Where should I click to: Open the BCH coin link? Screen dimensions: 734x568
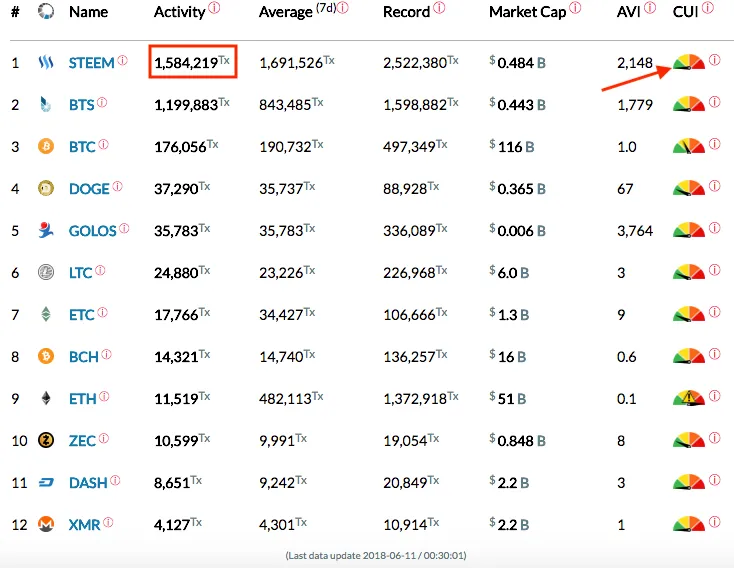click(x=84, y=357)
